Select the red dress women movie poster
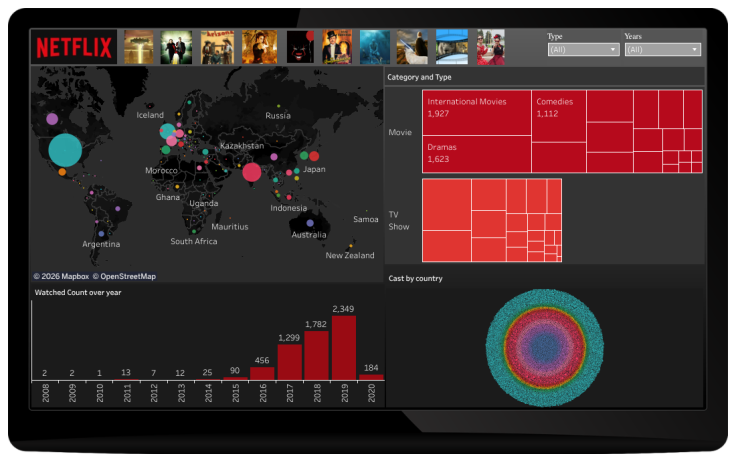Screen dimensions: 736x454 point(491,47)
